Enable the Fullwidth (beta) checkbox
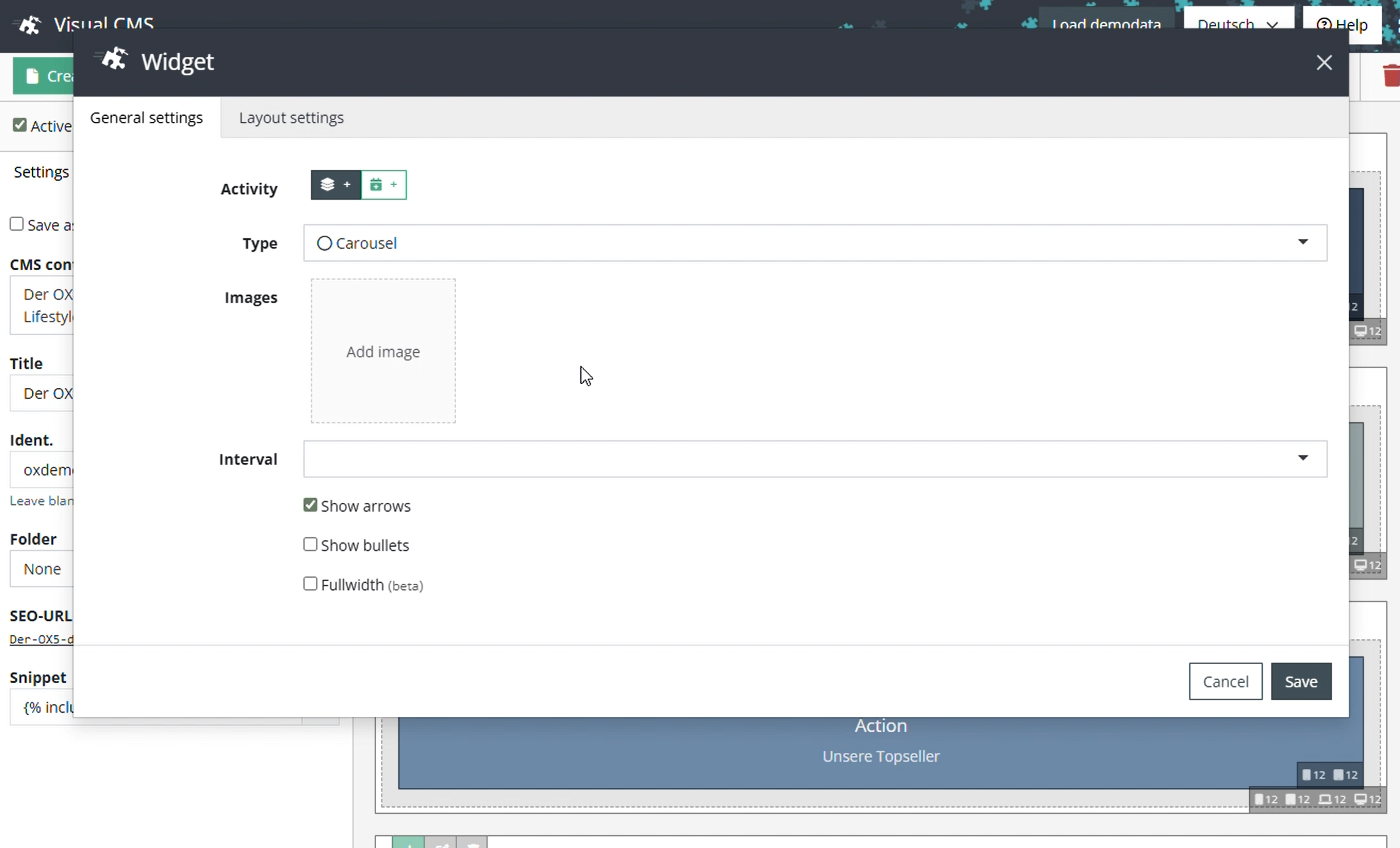 tap(310, 583)
